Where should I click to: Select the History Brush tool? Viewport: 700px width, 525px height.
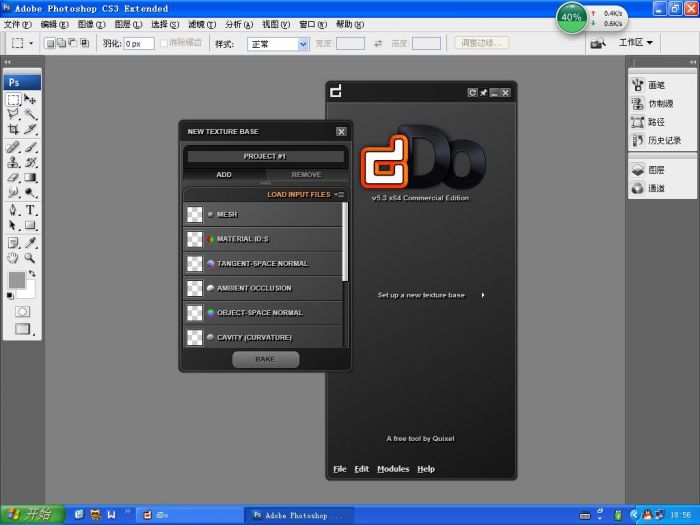[x=30, y=162]
